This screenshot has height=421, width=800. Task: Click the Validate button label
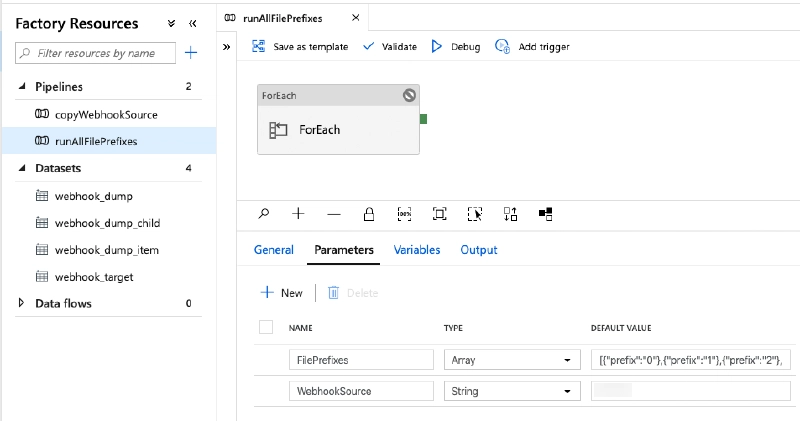[399, 46]
